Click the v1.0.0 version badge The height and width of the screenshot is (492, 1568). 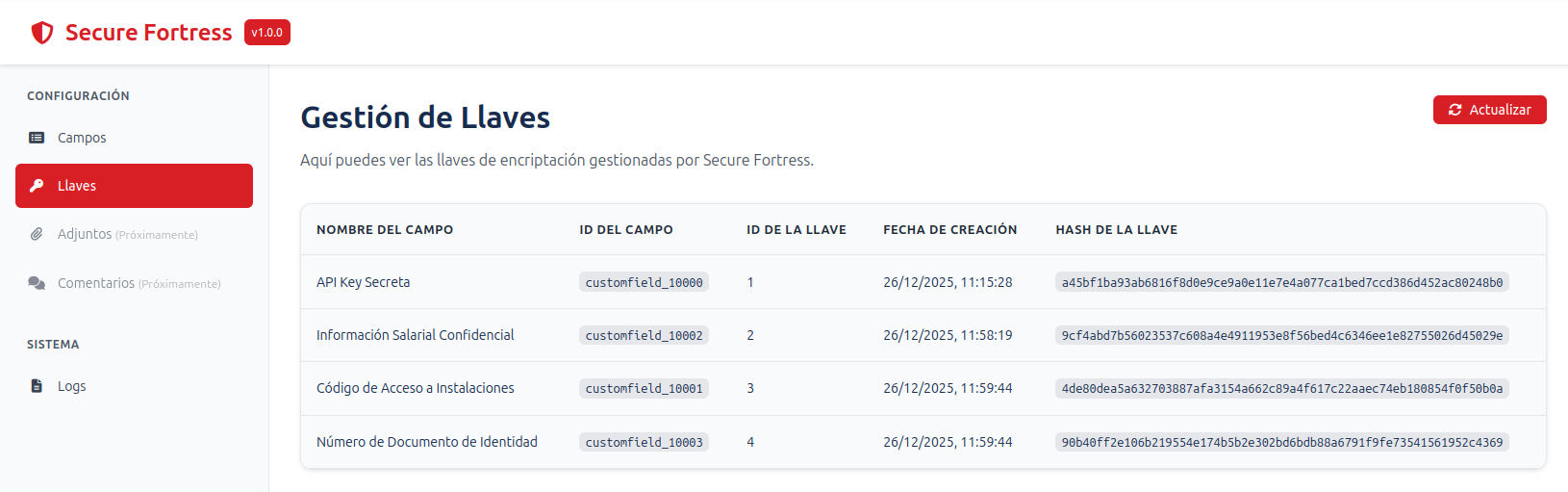coord(267,33)
